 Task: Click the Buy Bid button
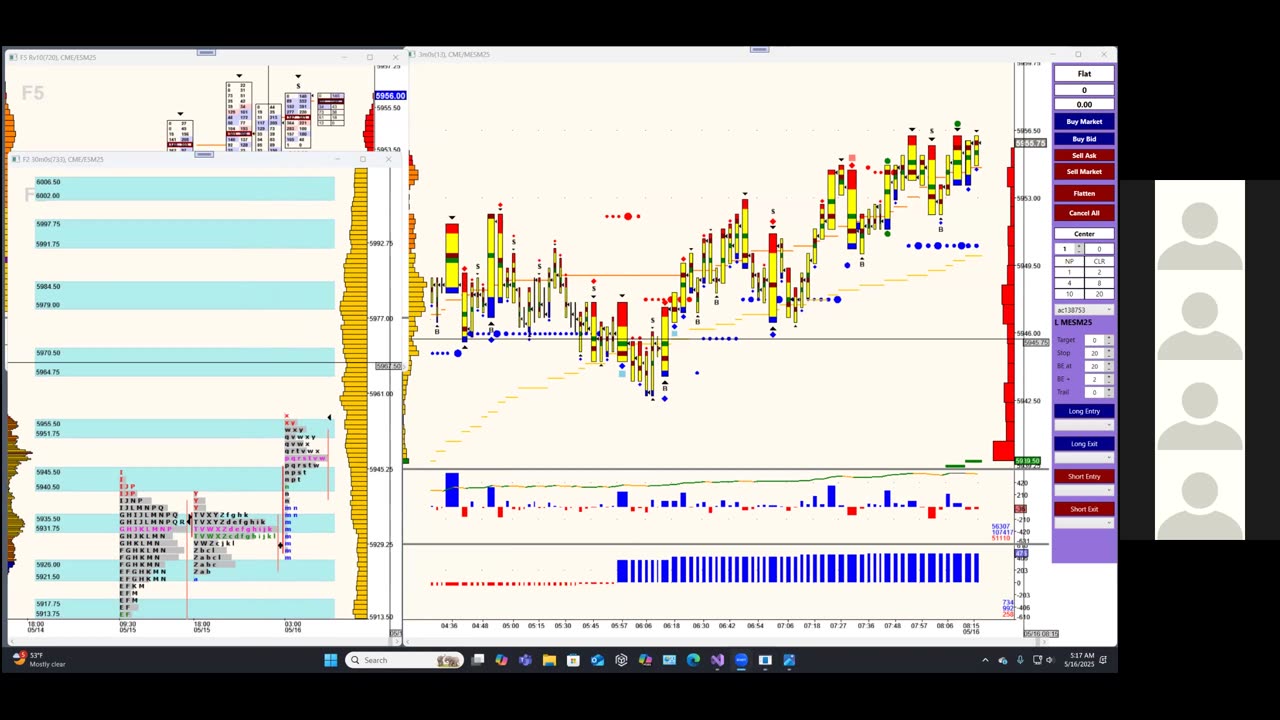pos(1084,139)
